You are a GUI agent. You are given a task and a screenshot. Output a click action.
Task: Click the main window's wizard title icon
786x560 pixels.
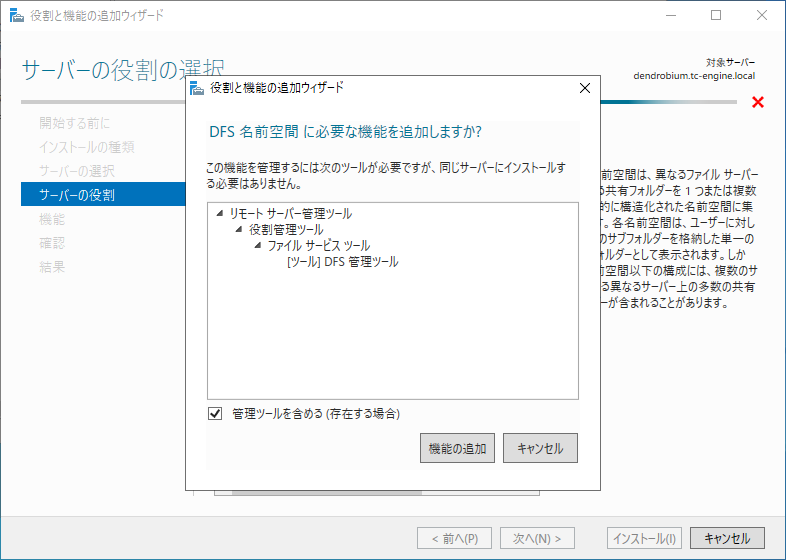click(17, 16)
